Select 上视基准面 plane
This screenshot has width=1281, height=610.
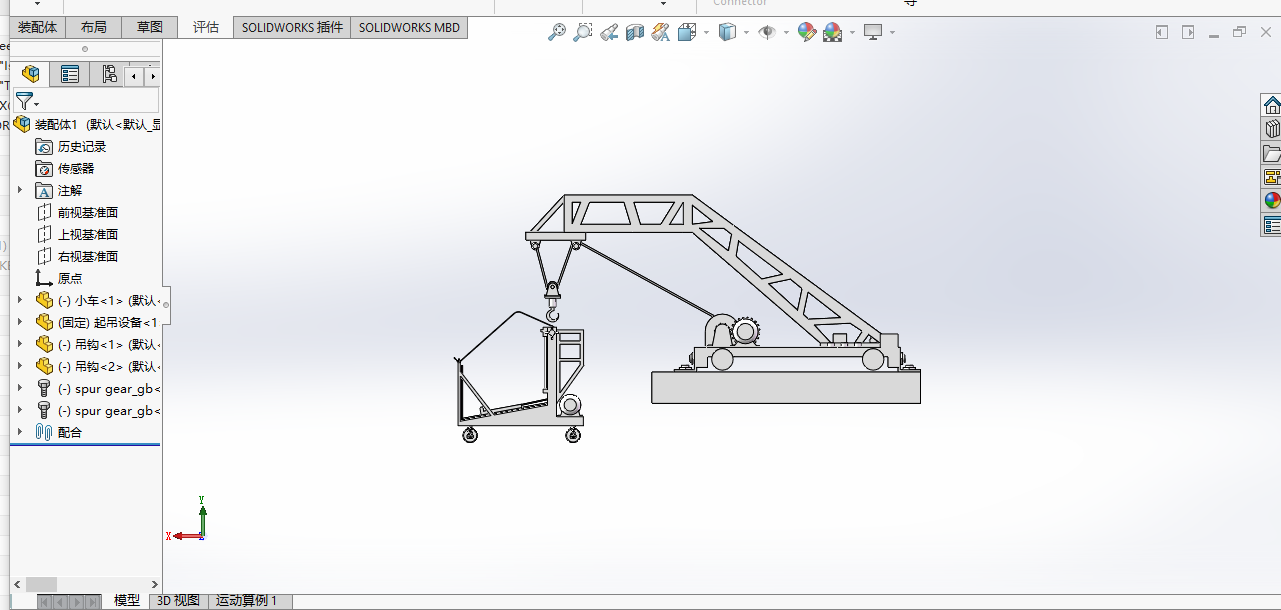click(88, 234)
